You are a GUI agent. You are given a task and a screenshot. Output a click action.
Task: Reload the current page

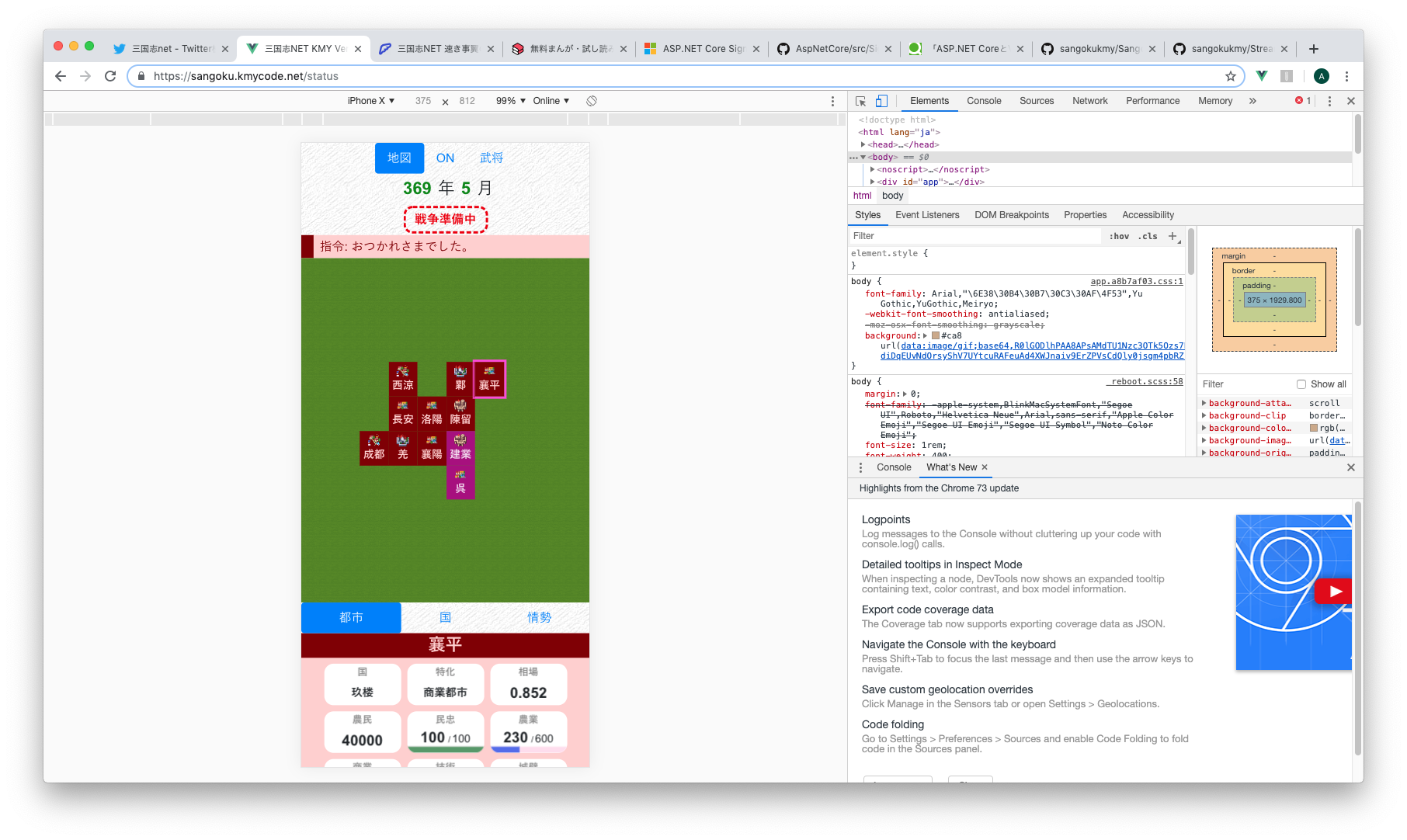tap(110, 76)
